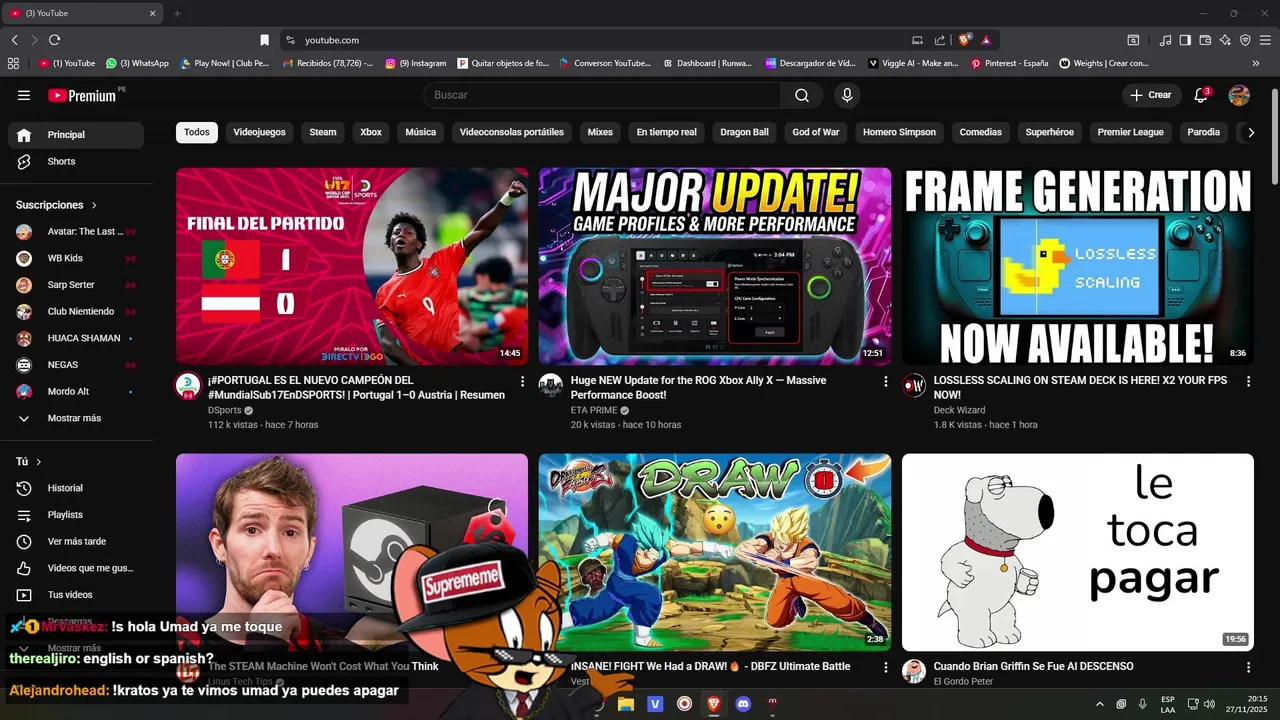
Task: Open the Deck Wizard channel link
Action: pyautogui.click(x=959, y=410)
